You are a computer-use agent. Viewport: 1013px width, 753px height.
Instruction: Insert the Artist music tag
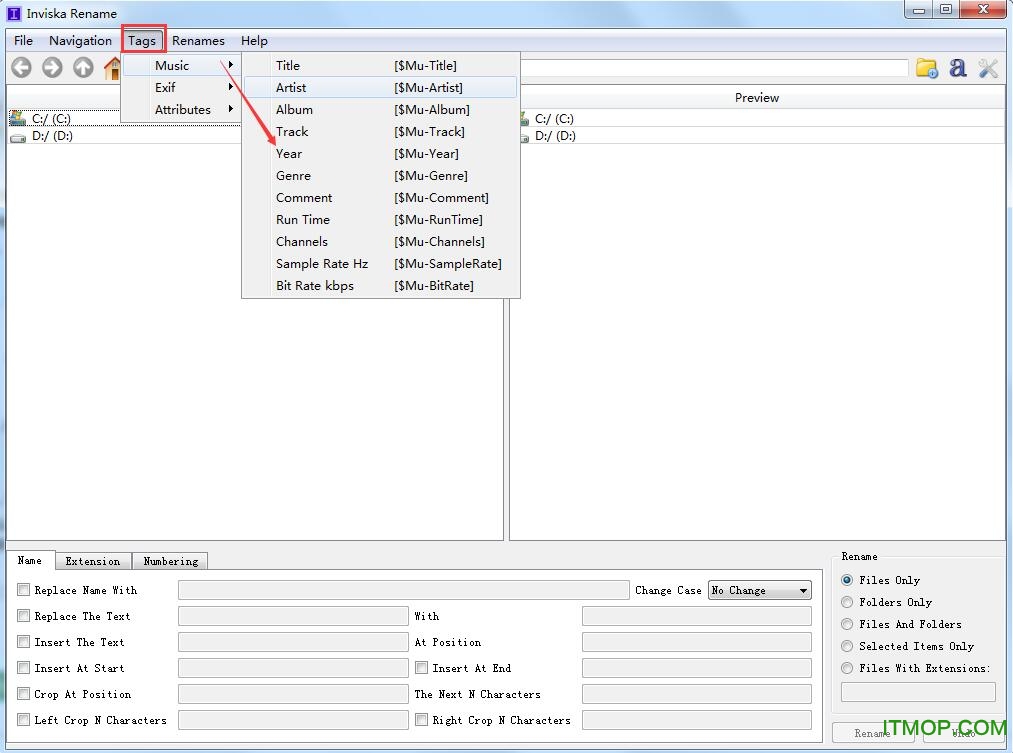[381, 87]
